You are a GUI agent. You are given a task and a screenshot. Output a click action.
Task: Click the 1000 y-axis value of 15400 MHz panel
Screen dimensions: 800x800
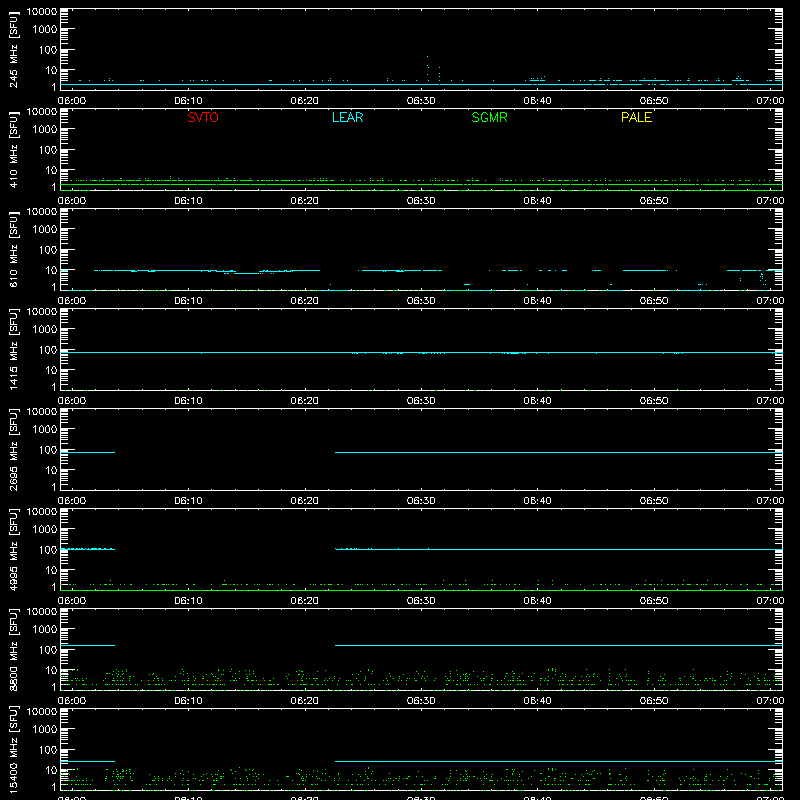coord(45,730)
